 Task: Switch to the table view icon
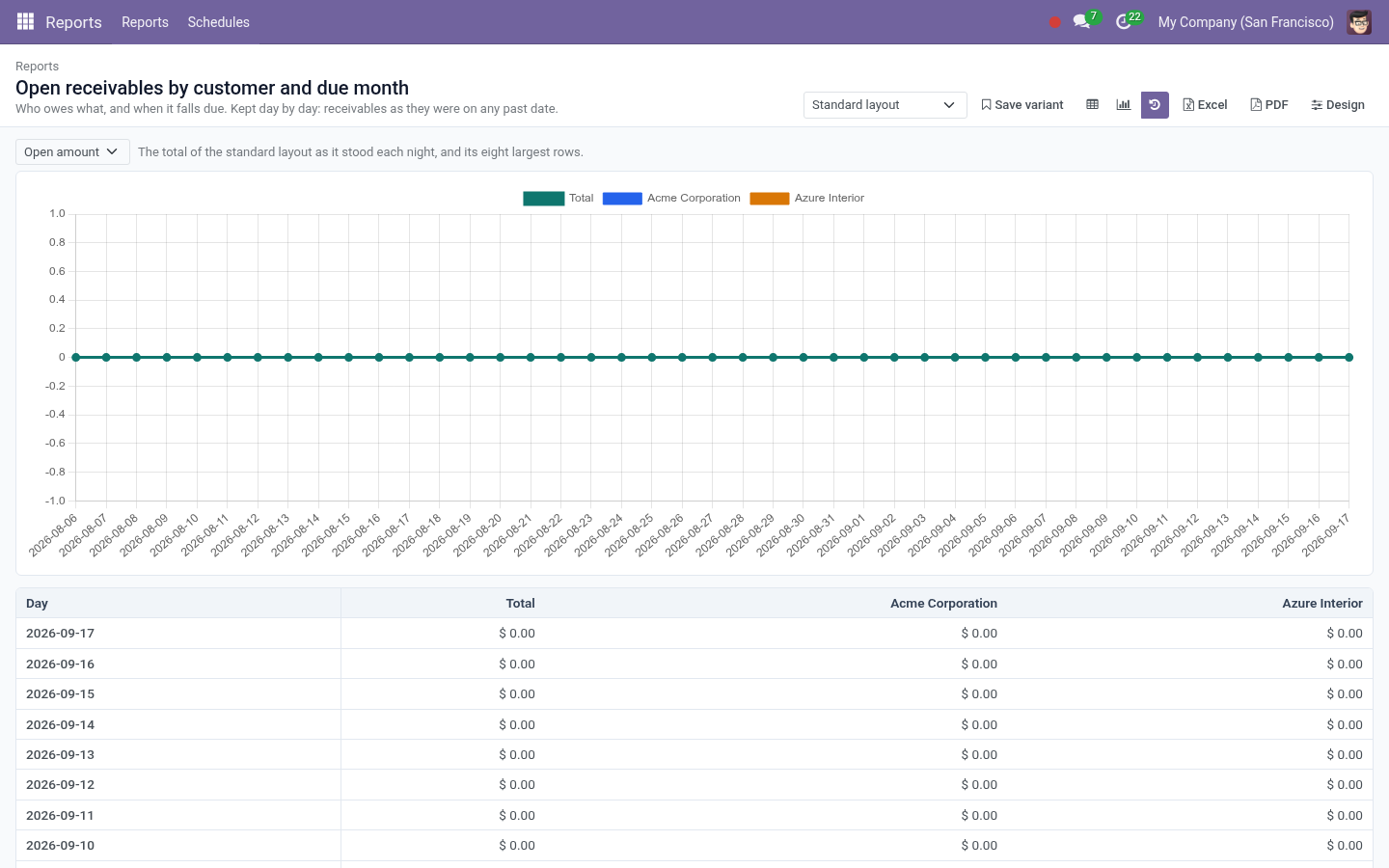point(1092,104)
